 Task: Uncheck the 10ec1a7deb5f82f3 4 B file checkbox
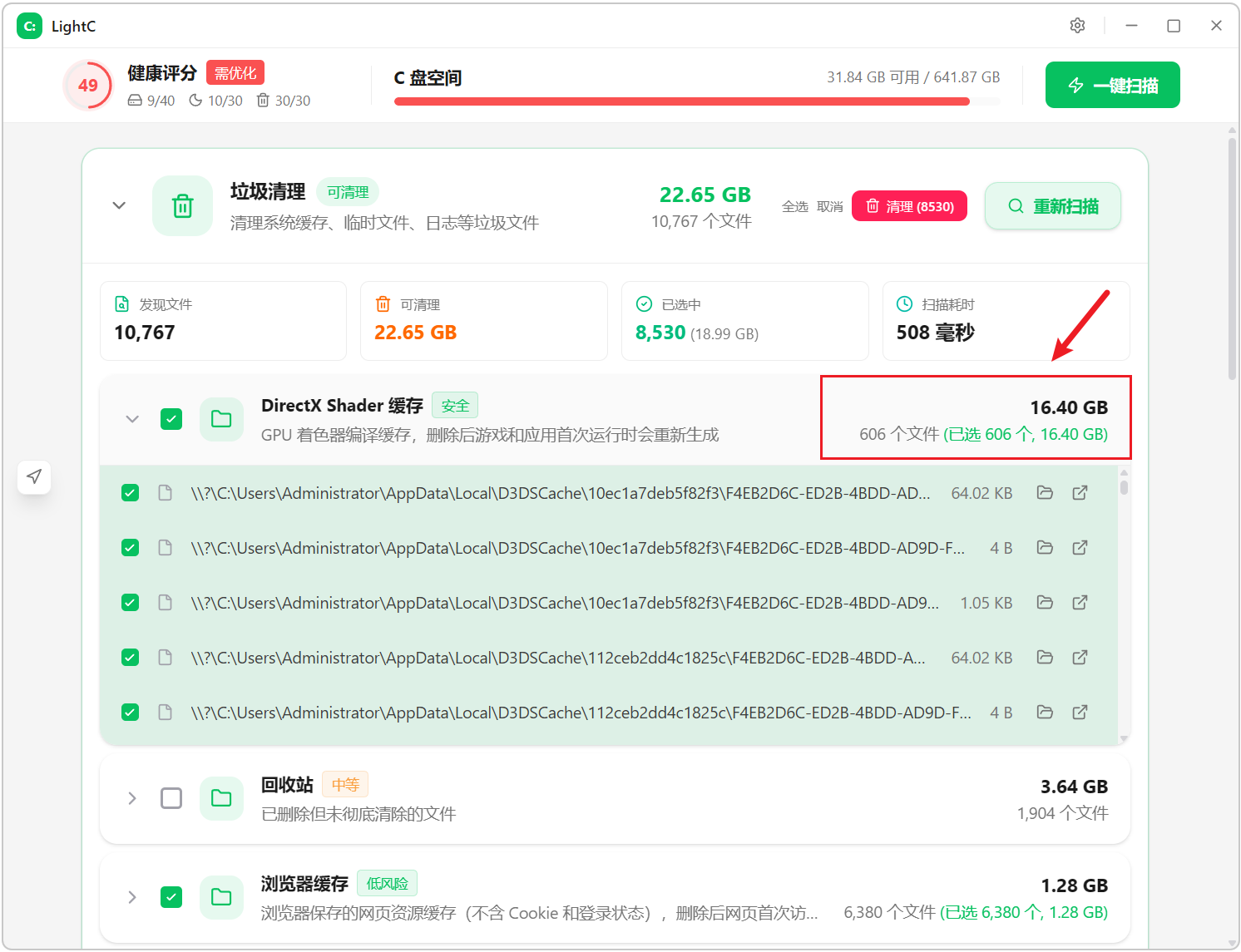click(x=130, y=548)
